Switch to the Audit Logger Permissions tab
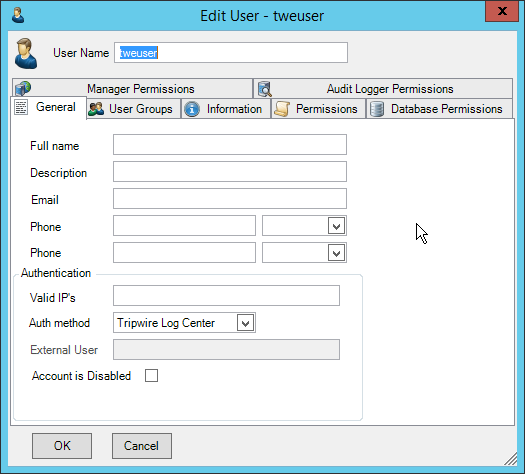 point(383,89)
